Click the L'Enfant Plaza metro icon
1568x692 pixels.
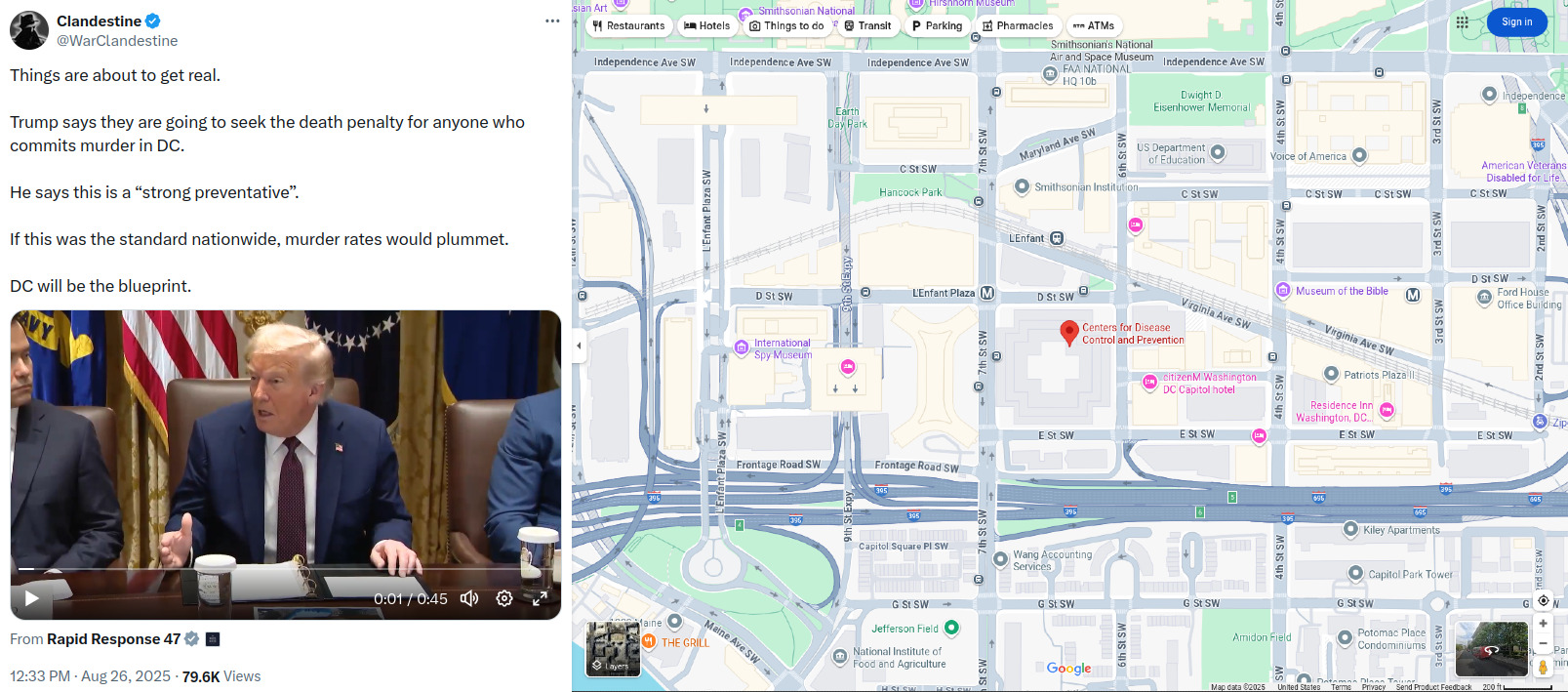987,293
